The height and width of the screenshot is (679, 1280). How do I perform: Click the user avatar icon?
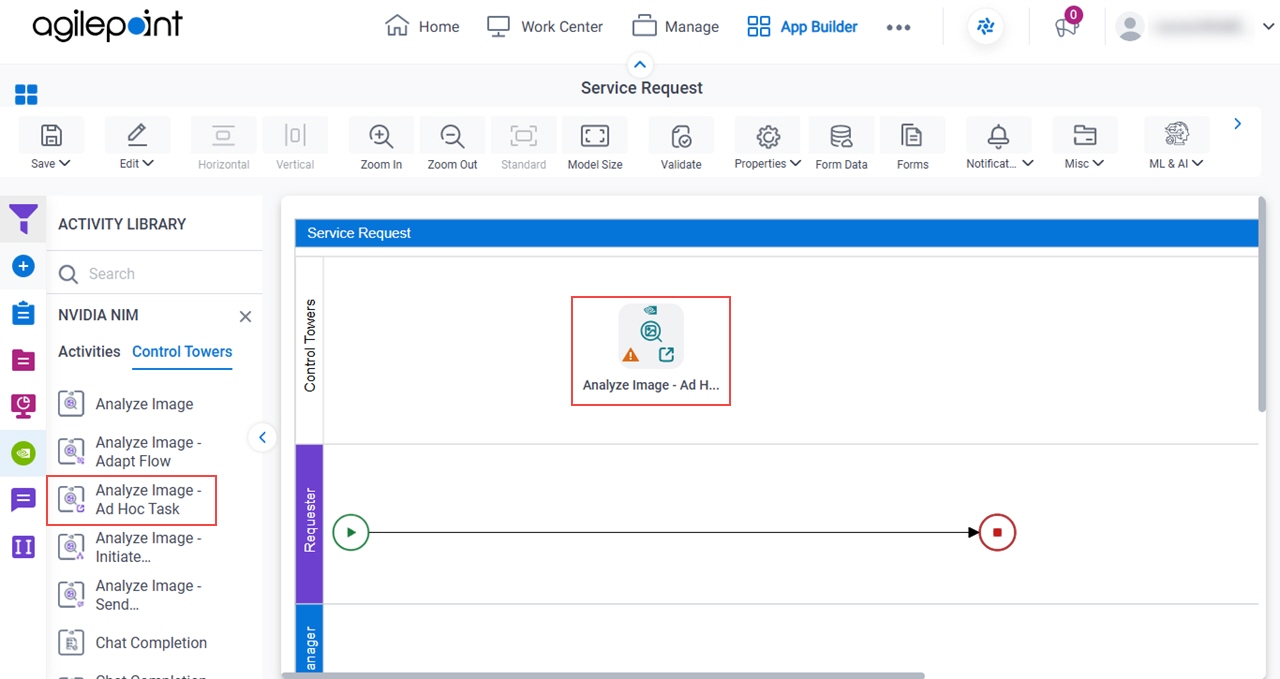pos(1130,28)
